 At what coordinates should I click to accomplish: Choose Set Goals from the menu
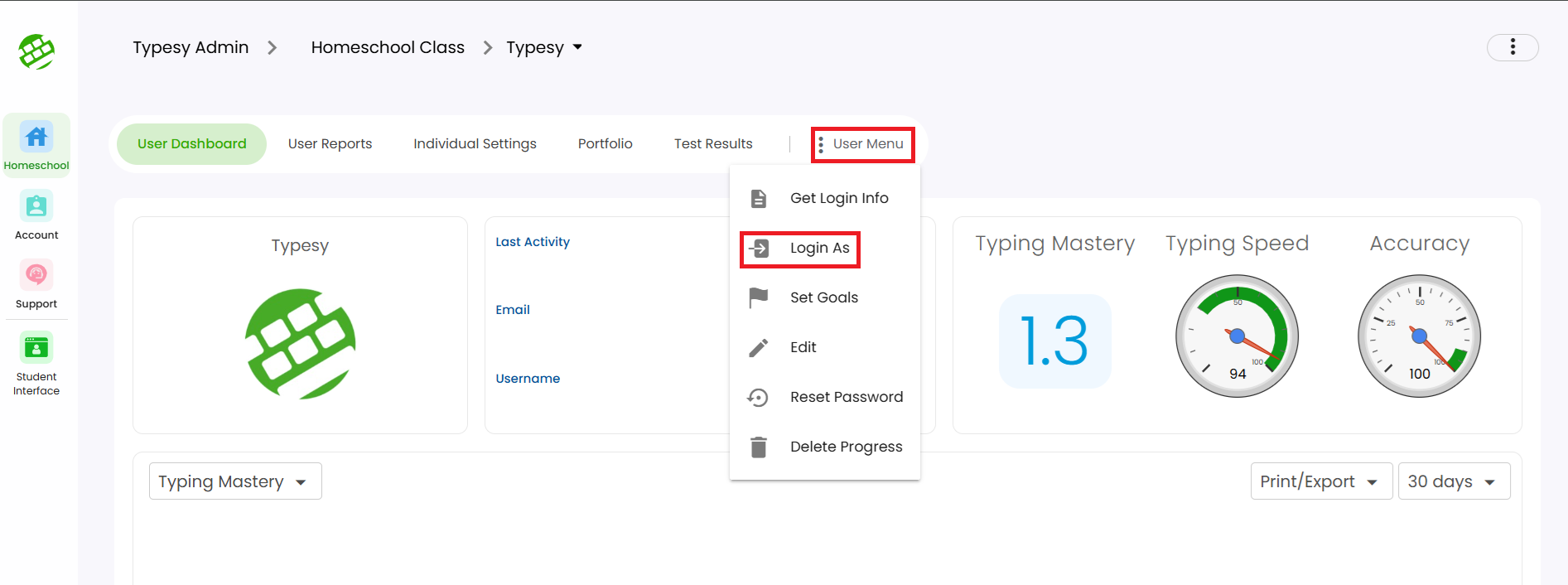pyautogui.click(x=825, y=297)
